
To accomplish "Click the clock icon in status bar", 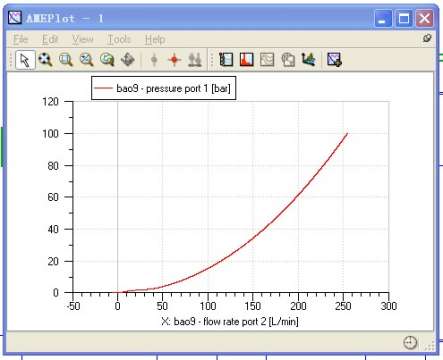I will pyautogui.click(x=410, y=343).
